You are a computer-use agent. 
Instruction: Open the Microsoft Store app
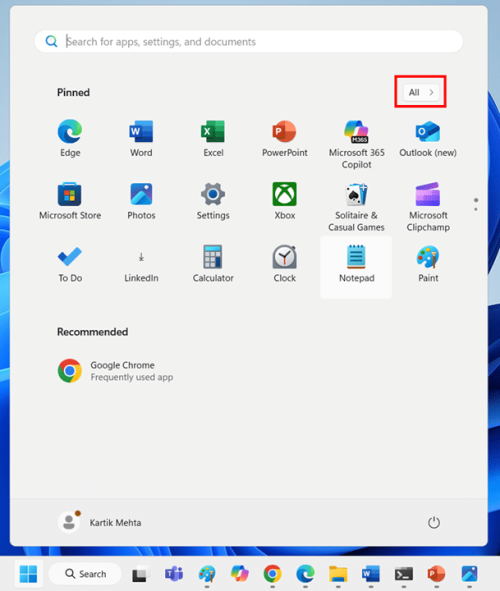70,201
